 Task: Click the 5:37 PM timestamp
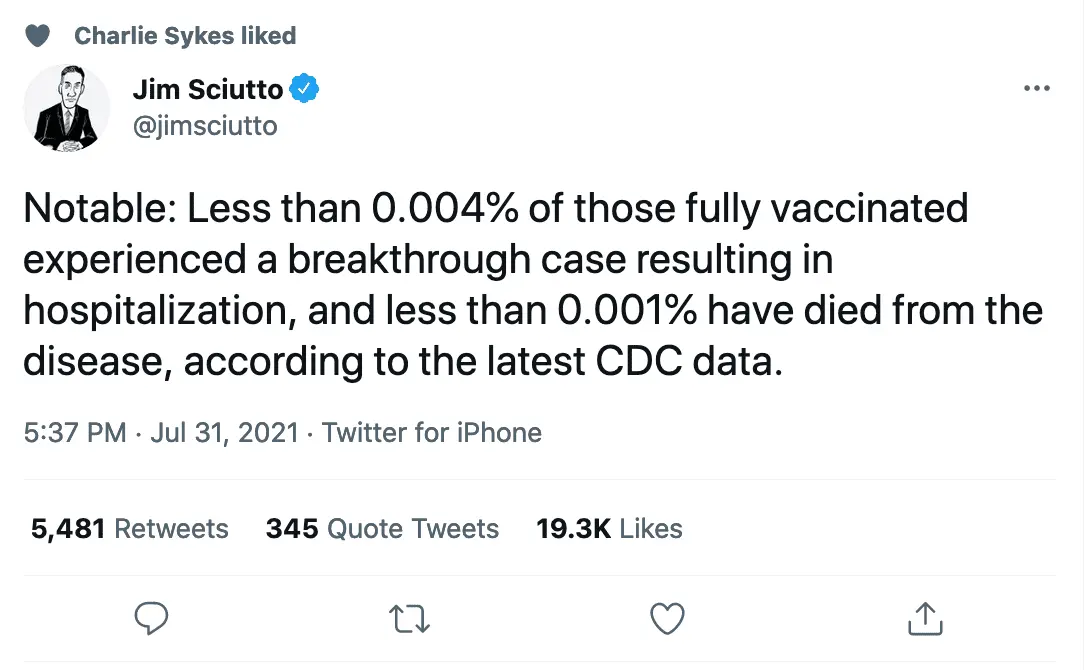point(75,433)
